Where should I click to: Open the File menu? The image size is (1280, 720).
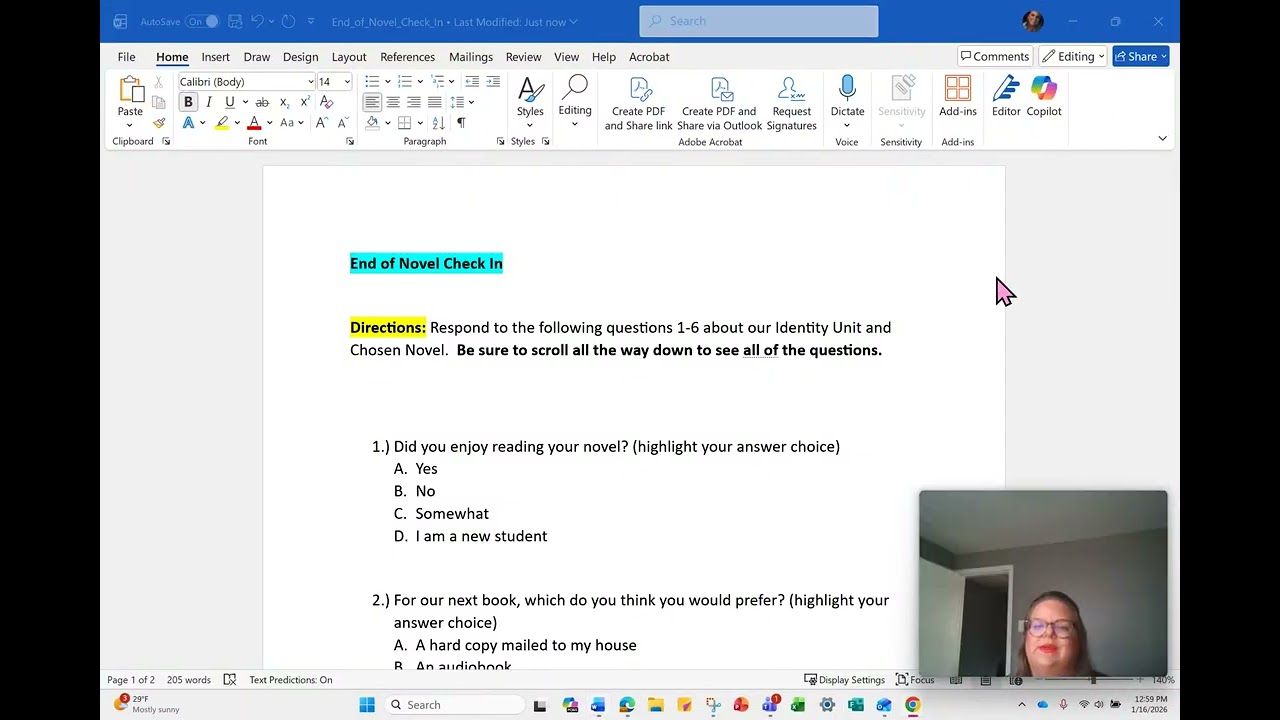126,57
